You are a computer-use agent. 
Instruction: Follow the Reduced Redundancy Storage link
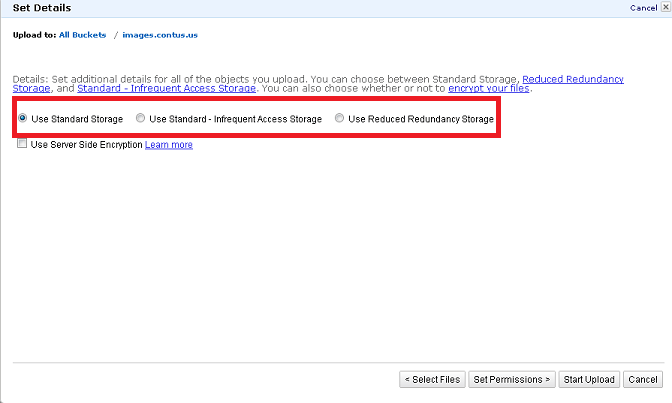[573, 79]
